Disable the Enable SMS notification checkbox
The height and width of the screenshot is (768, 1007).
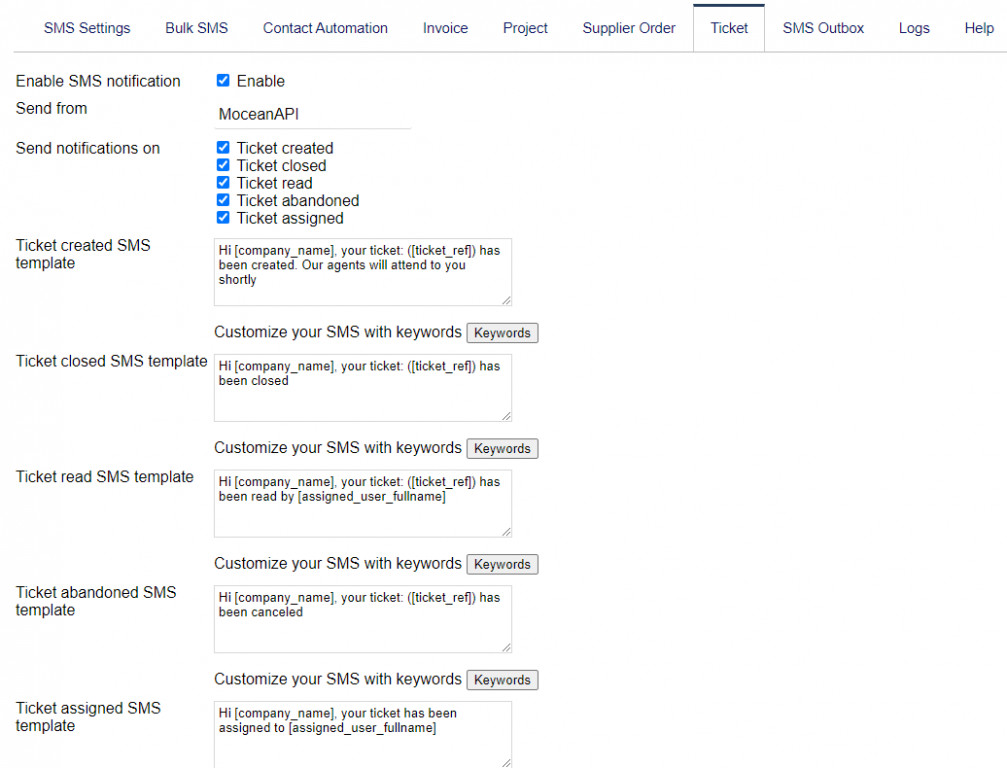pyautogui.click(x=223, y=80)
